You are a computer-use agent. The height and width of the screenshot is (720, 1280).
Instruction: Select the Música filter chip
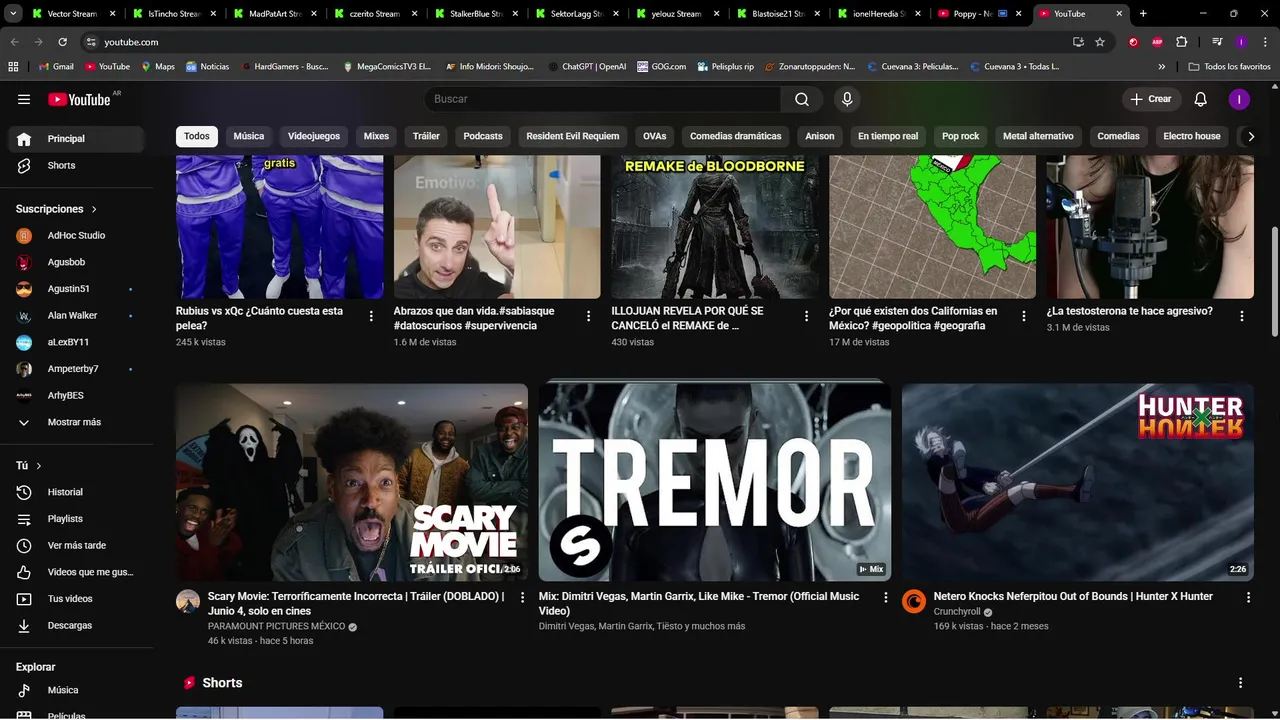coord(249,136)
